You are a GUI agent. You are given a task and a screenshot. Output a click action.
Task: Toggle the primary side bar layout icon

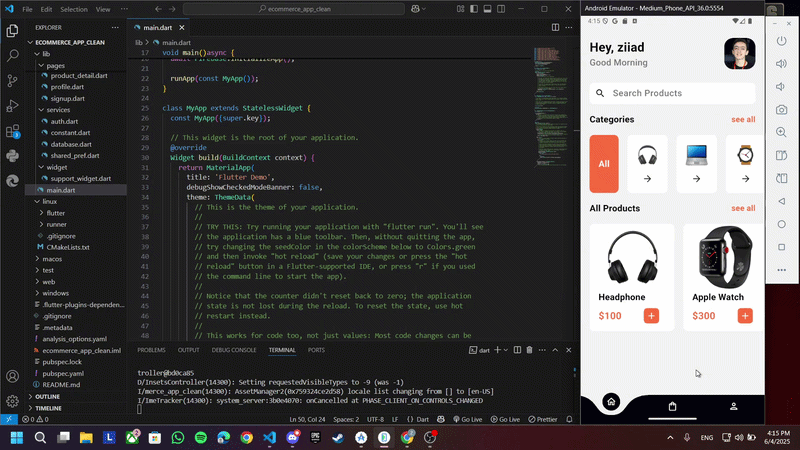[x=474, y=9]
